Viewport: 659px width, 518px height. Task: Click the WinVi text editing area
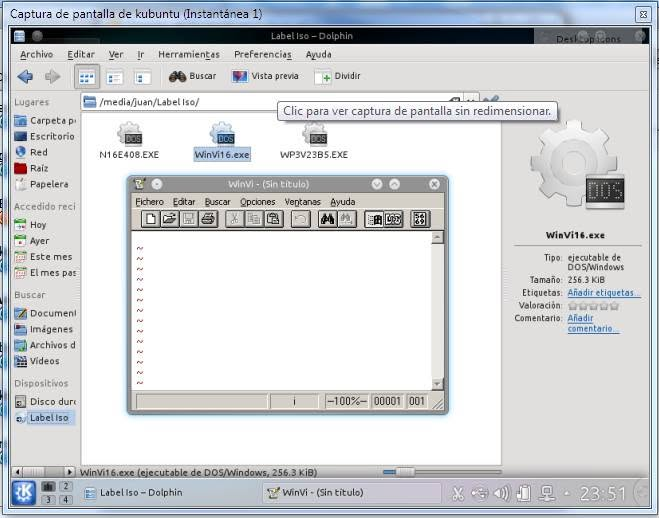click(282, 310)
